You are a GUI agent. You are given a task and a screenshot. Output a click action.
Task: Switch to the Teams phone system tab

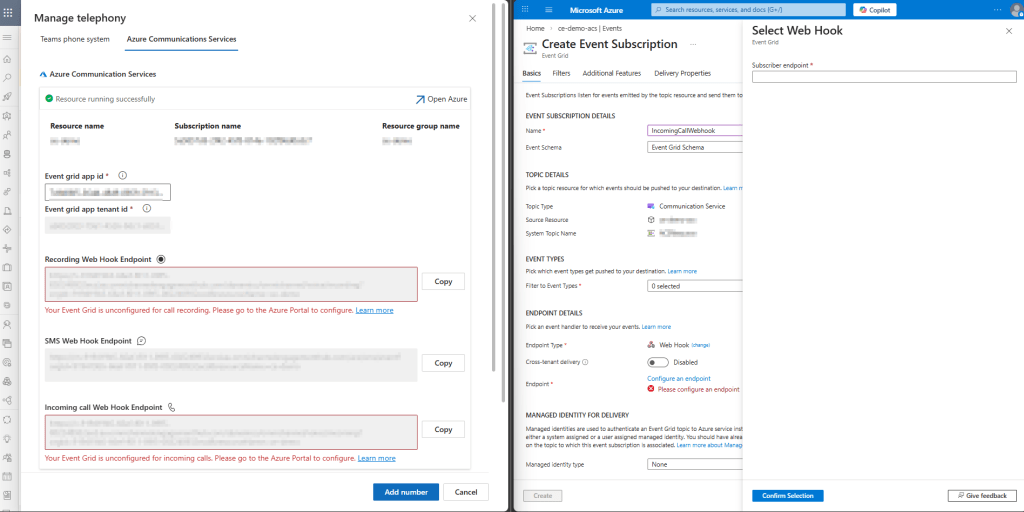pos(75,39)
